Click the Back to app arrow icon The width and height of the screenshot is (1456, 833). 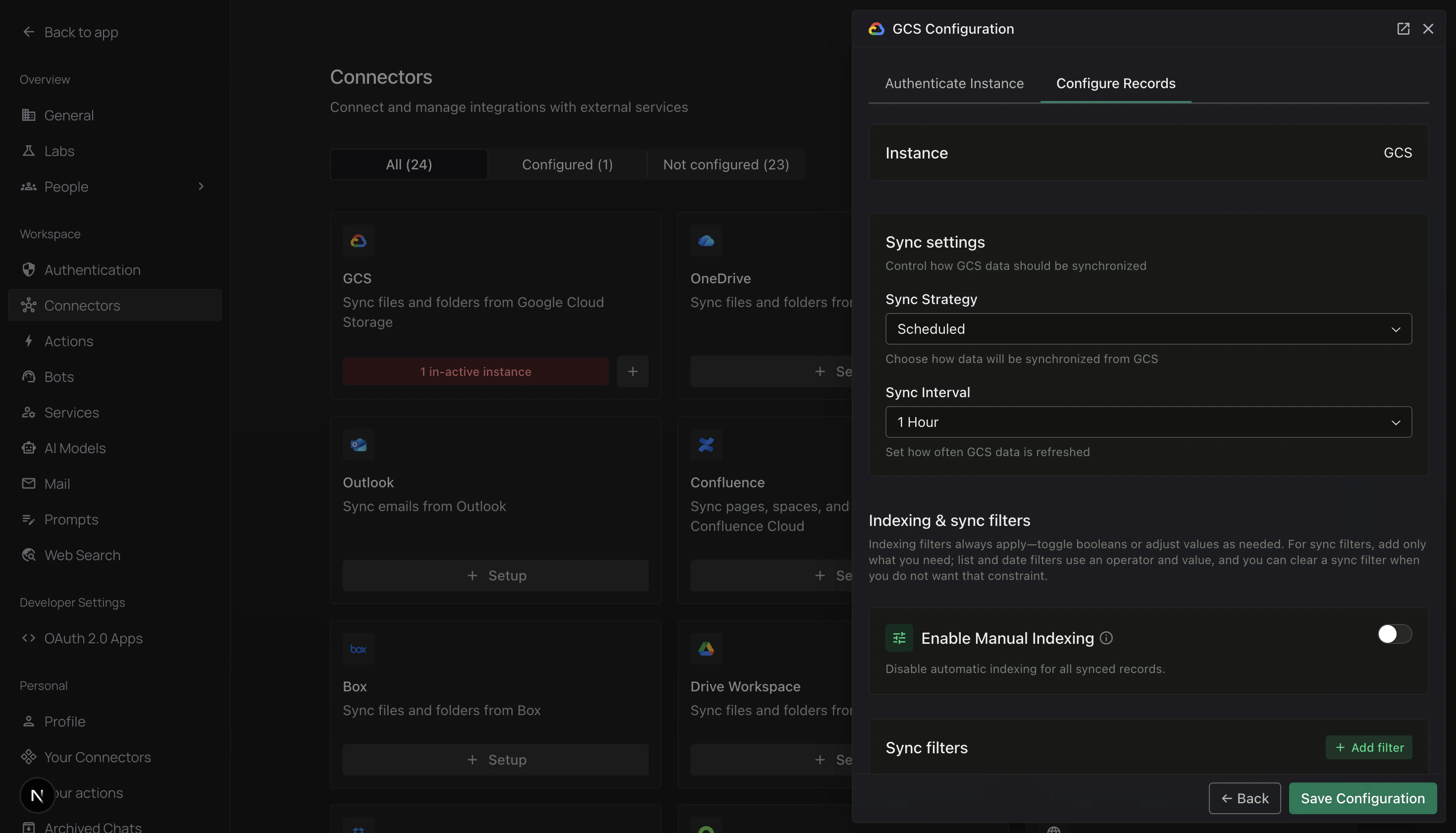click(x=29, y=32)
